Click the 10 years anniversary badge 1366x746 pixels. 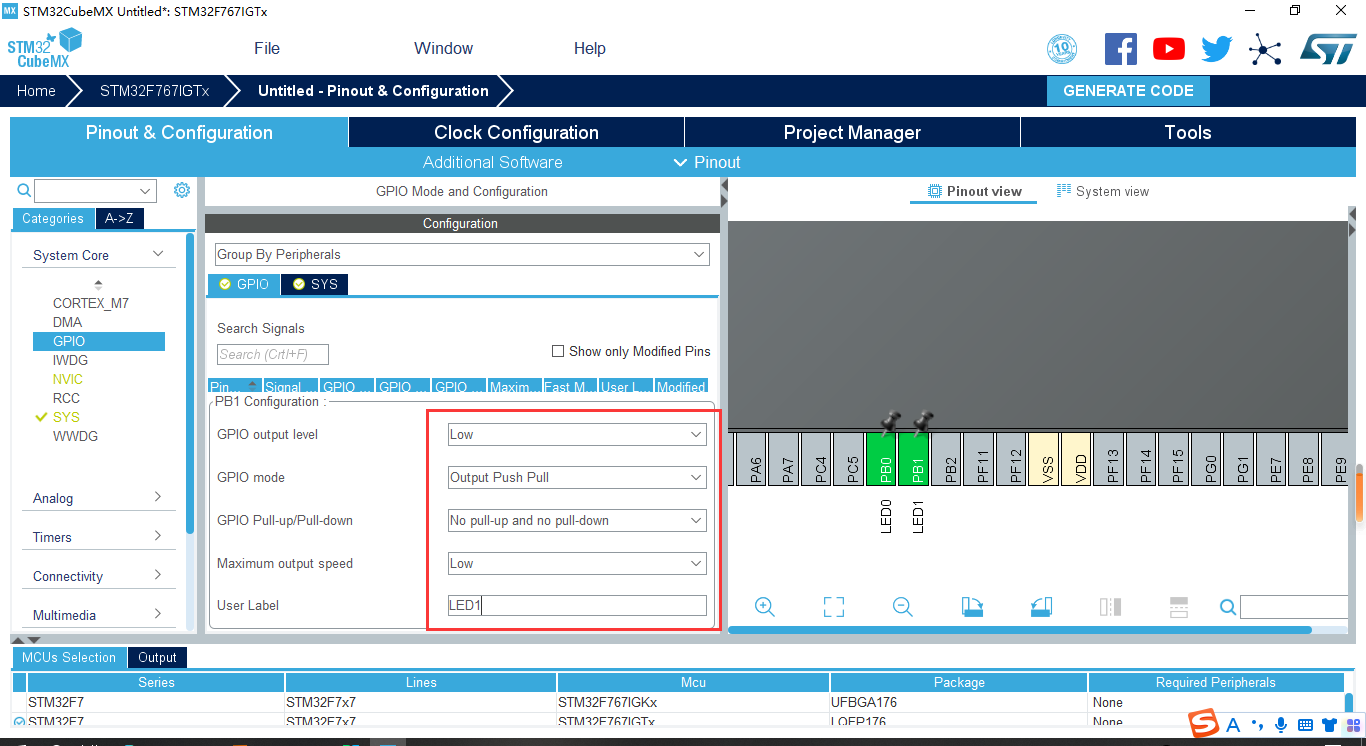click(x=1062, y=49)
